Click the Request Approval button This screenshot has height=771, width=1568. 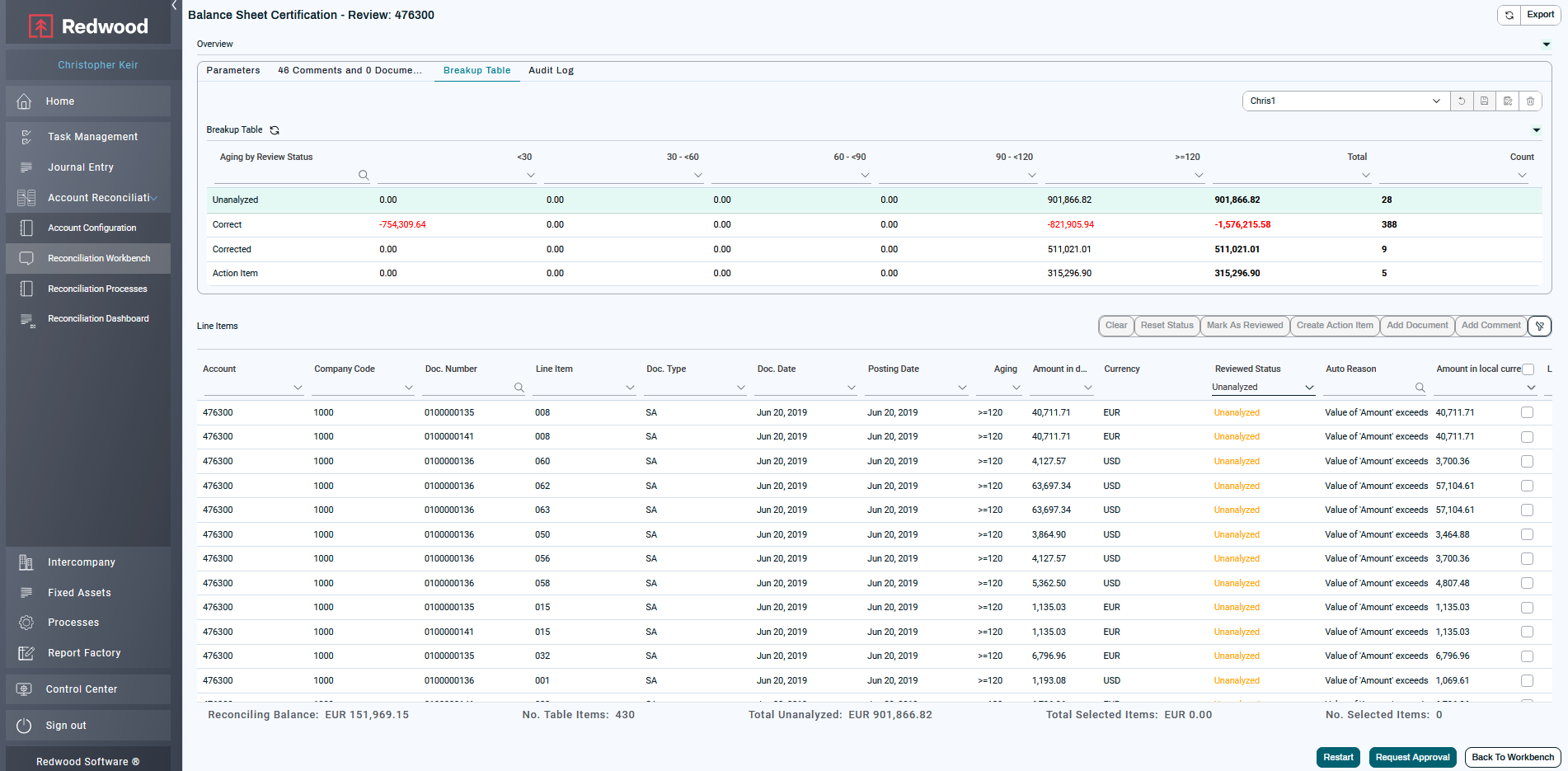tap(1411, 757)
